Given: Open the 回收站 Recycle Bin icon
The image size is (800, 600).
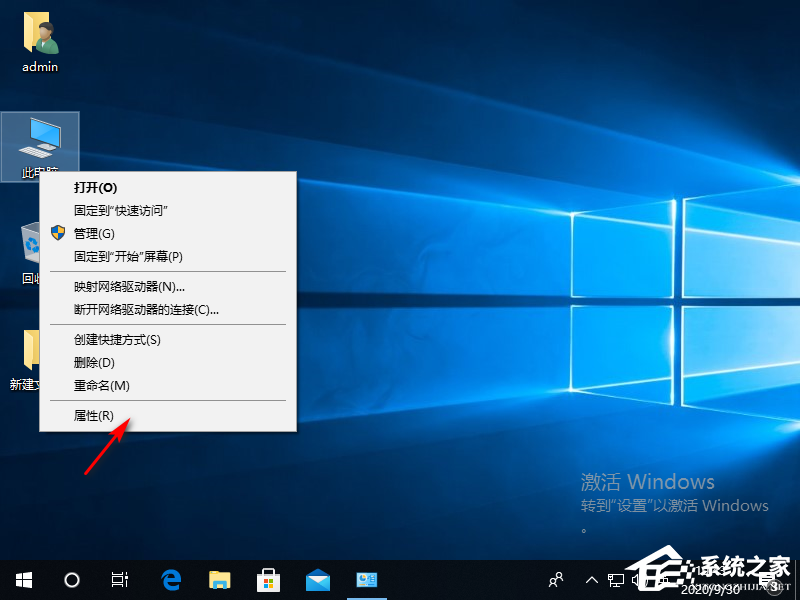Looking at the screenshot, I should [28, 245].
